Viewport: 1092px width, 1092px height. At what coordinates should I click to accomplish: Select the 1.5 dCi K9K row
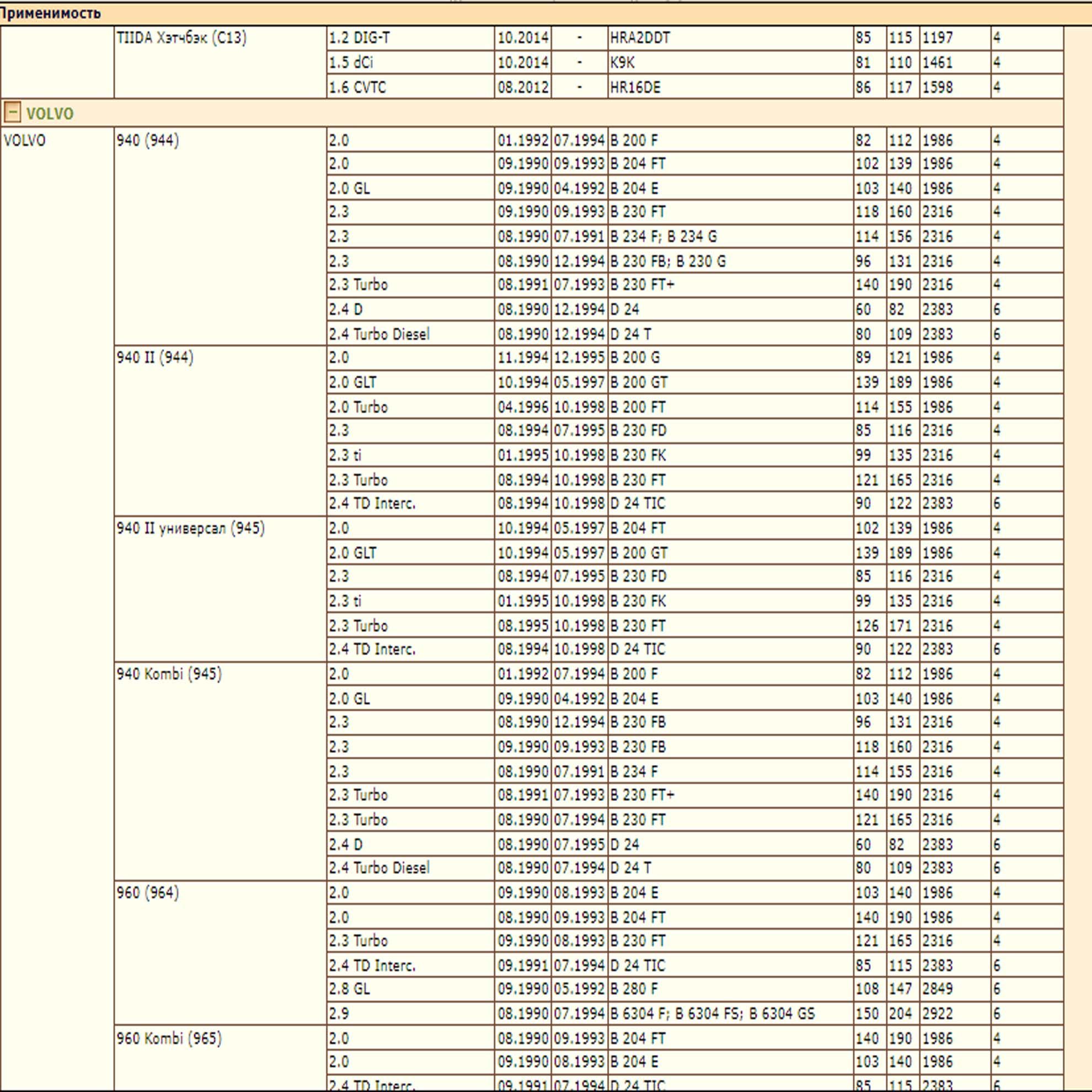pyautogui.click(x=695, y=62)
